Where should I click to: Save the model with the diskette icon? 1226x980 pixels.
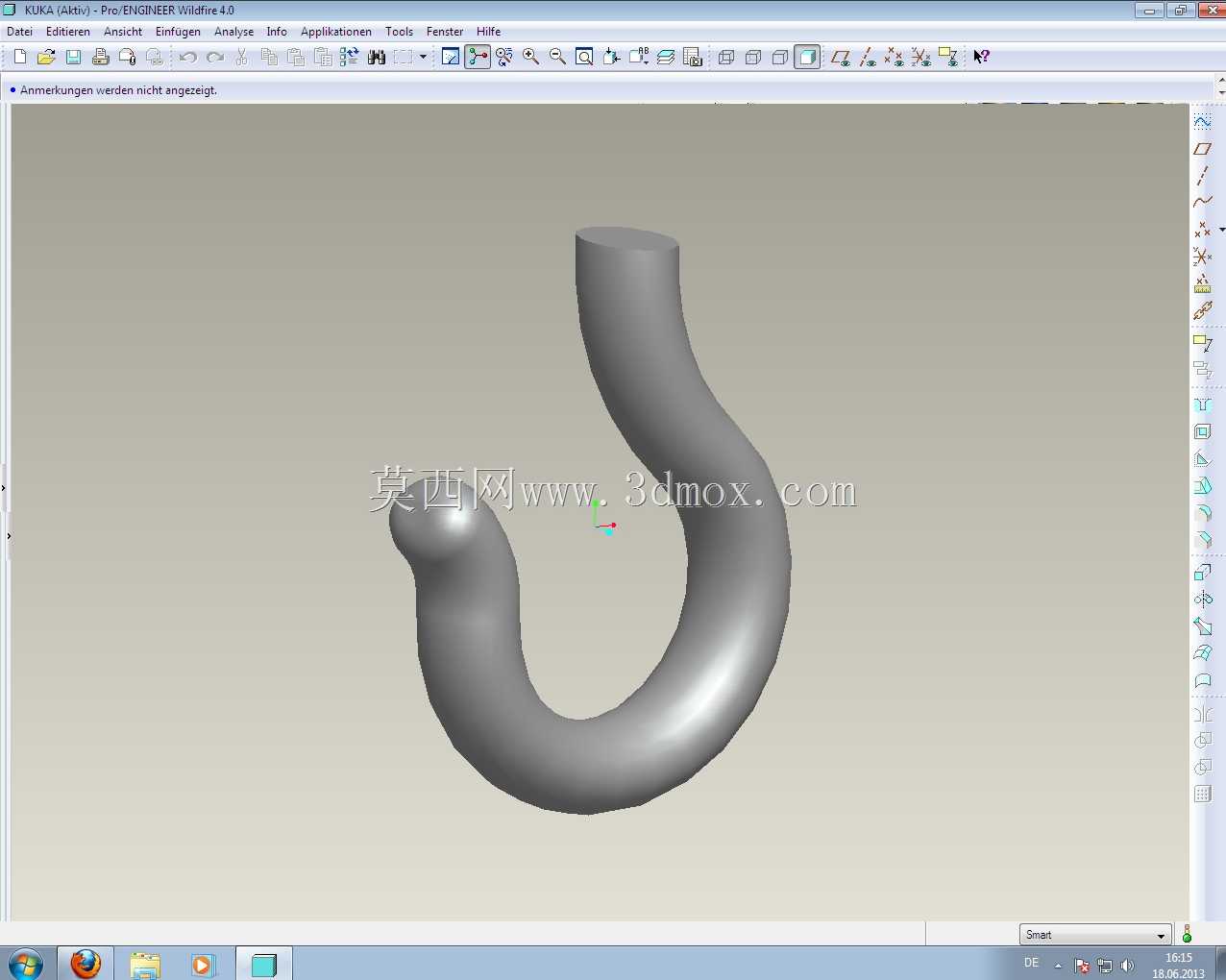(73, 58)
